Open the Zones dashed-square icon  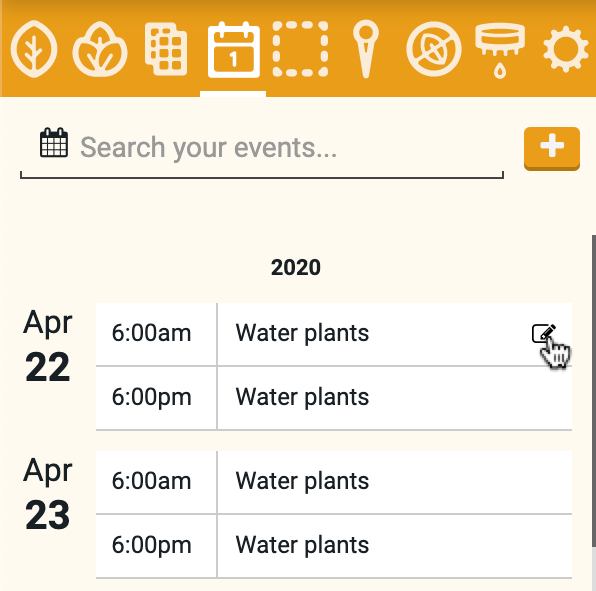pos(300,49)
